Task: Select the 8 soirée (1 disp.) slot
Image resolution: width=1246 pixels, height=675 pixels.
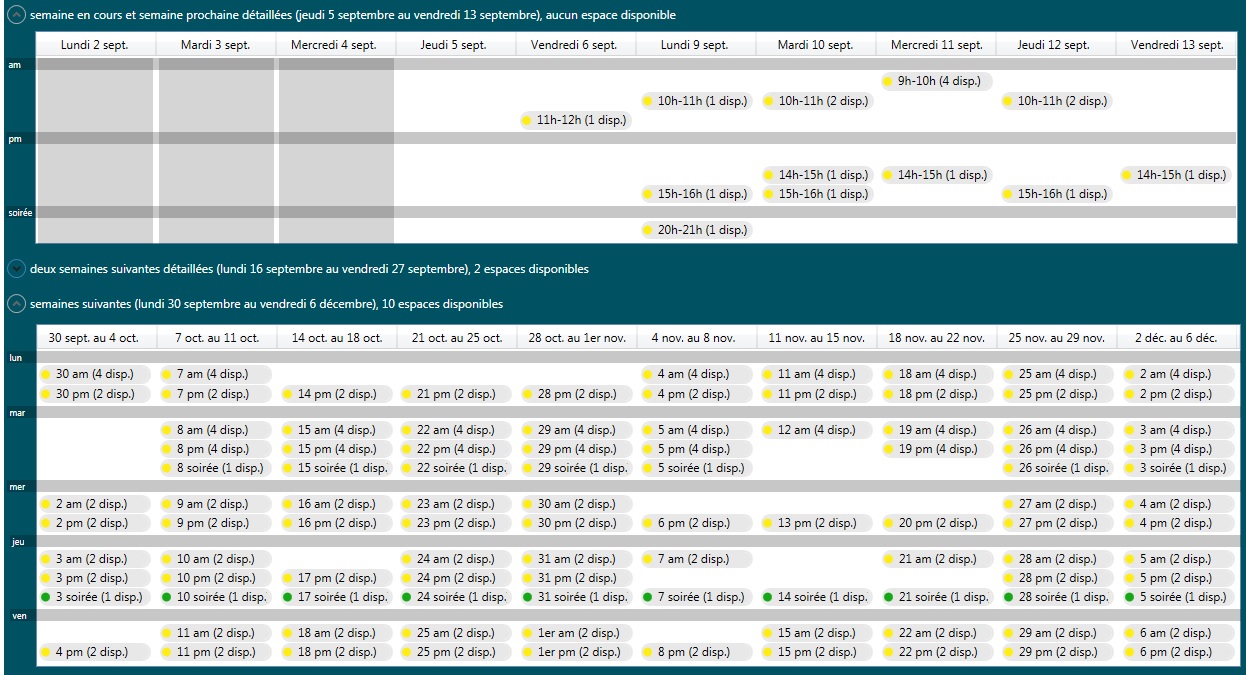Action: click(215, 468)
